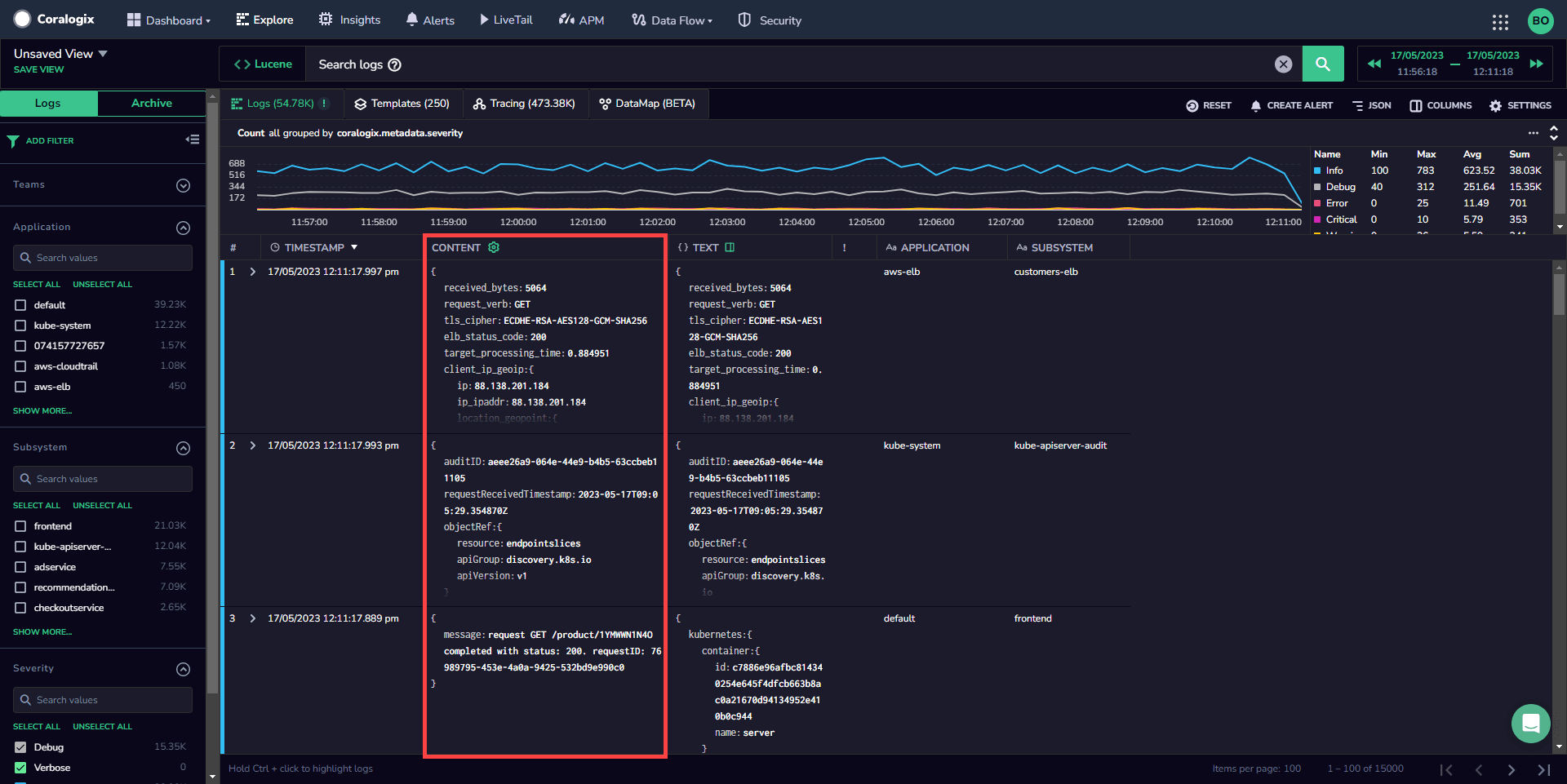Click SHOW MORE under Application
The height and width of the screenshot is (784, 1567).
(x=42, y=410)
